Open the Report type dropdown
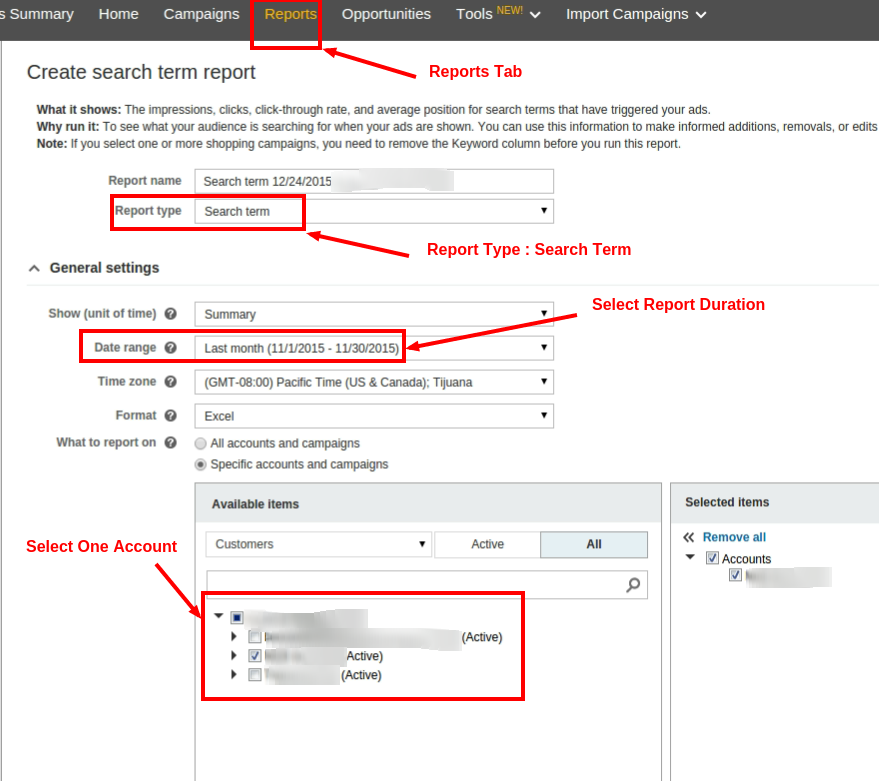Screen dimensions: 879x781 [374, 211]
